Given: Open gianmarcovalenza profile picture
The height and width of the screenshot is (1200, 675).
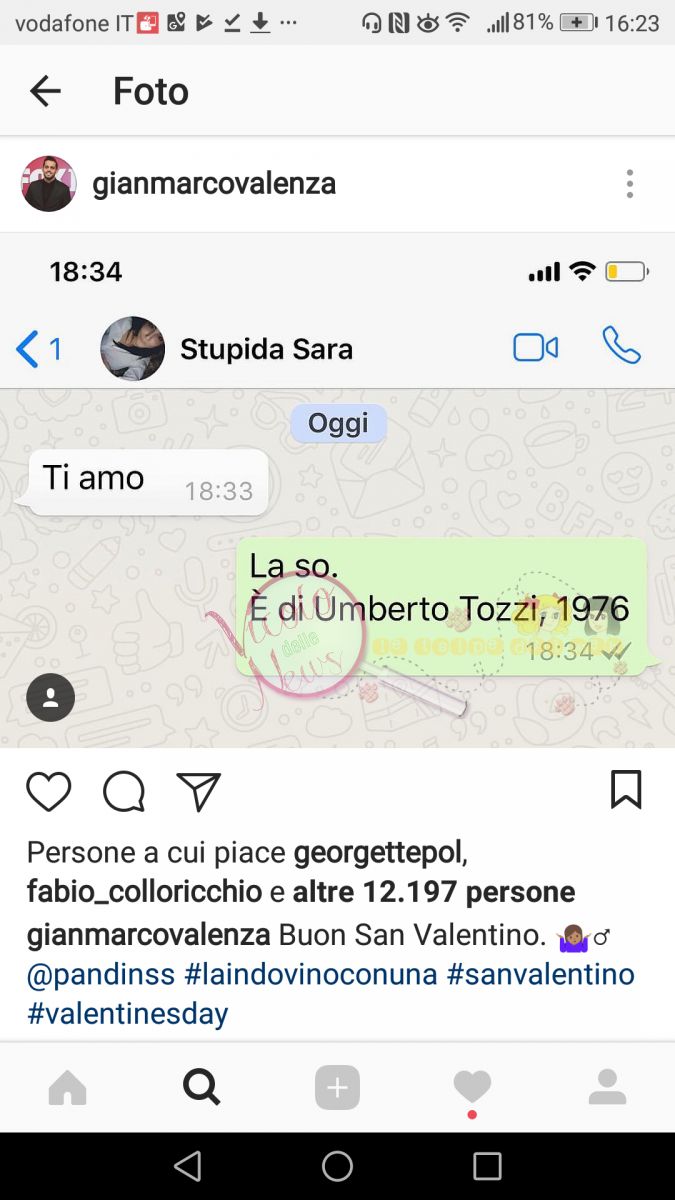Looking at the screenshot, I should point(49,184).
